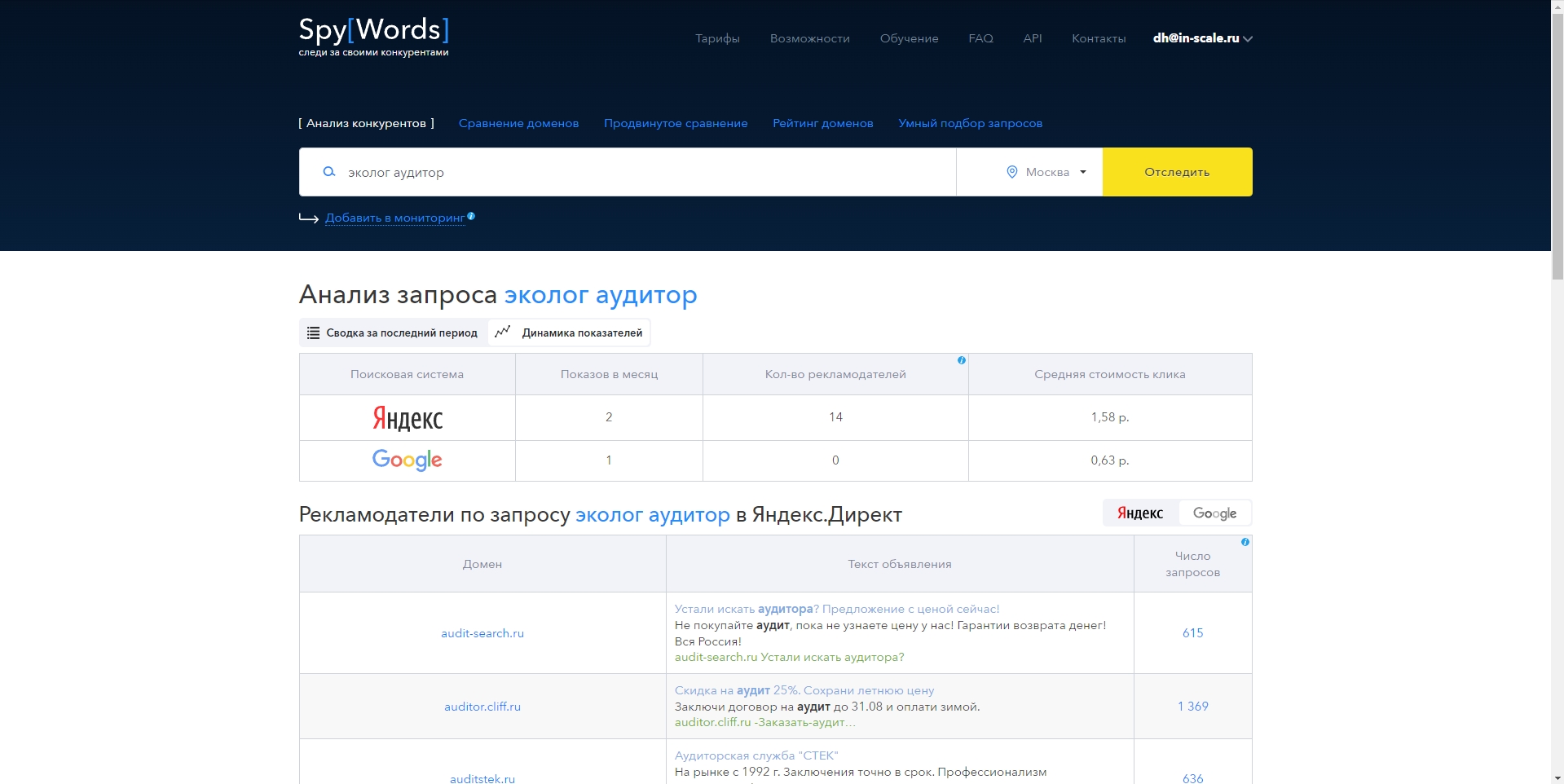Switch to Сравнение доменов tab
The height and width of the screenshot is (784, 1564).
[518, 123]
